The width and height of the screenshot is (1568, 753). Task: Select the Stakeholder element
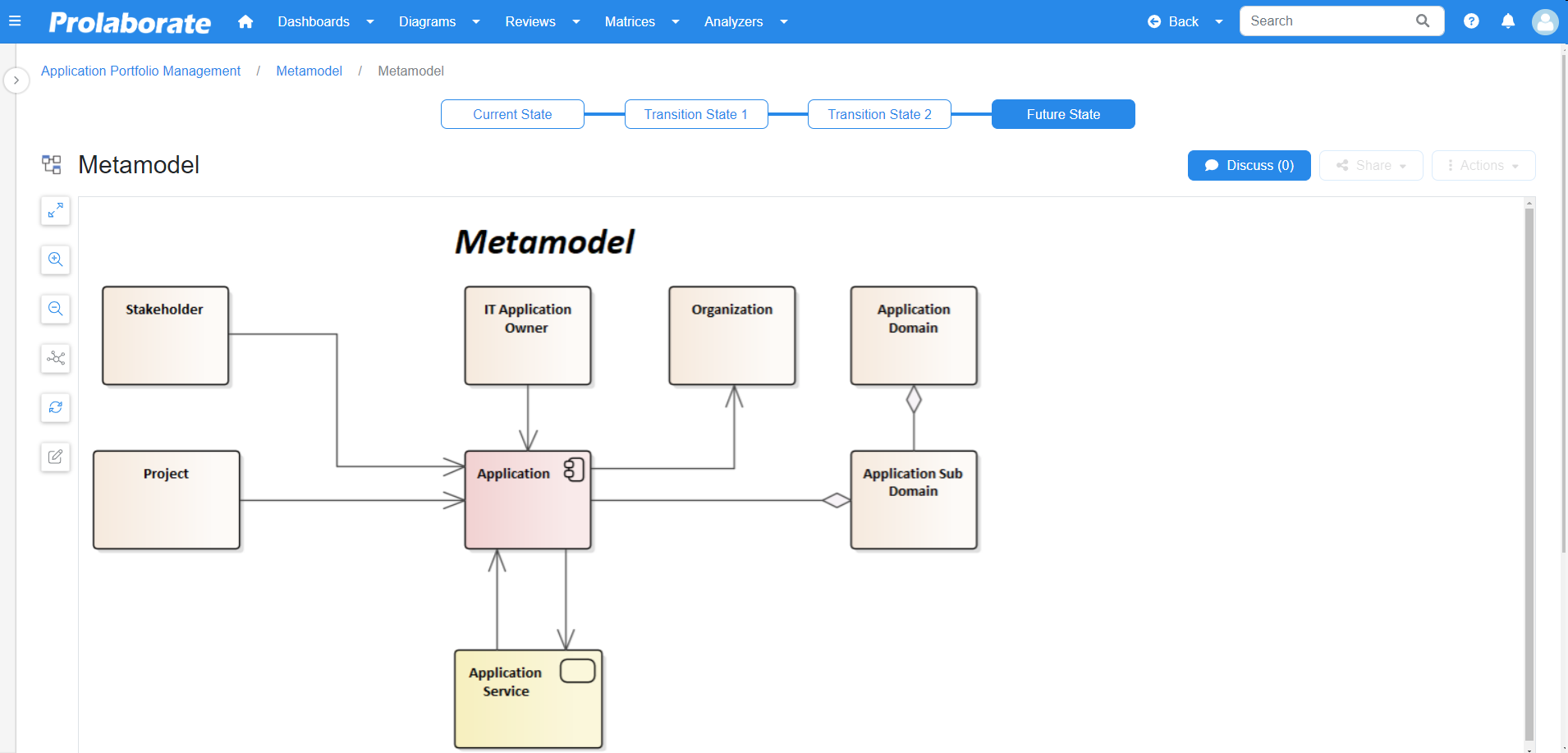165,335
